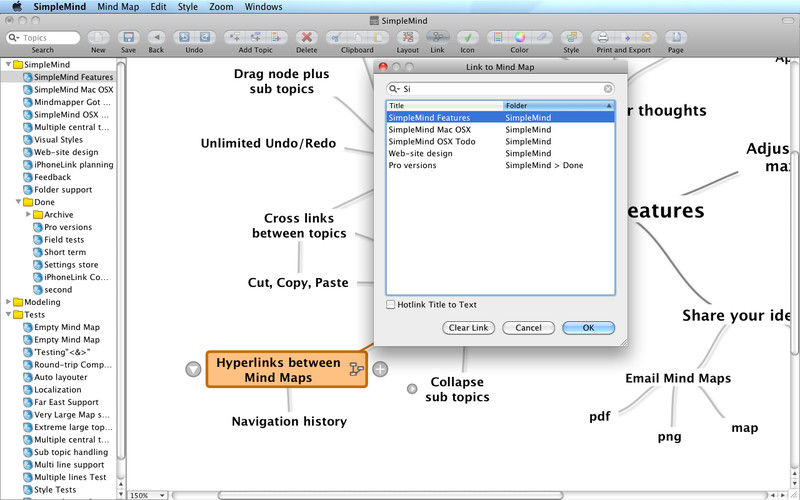
Task: Click the printer icon in Print and Export
Action: (x=603, y=37)
